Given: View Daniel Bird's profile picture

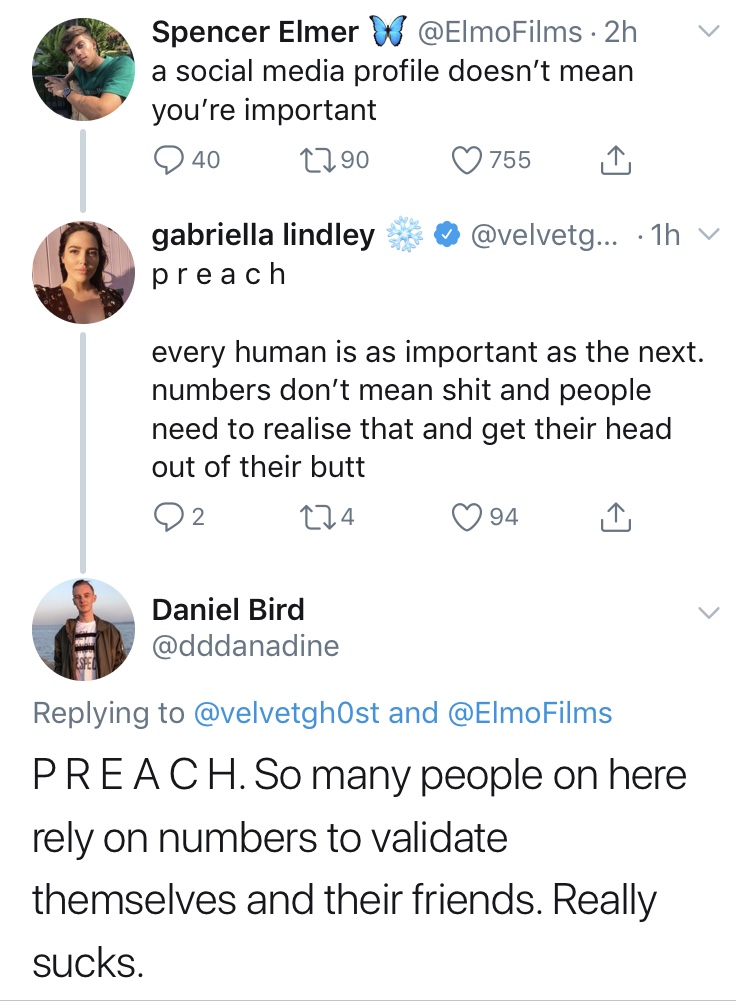Looking at the screenshot, I should [84, 629].
